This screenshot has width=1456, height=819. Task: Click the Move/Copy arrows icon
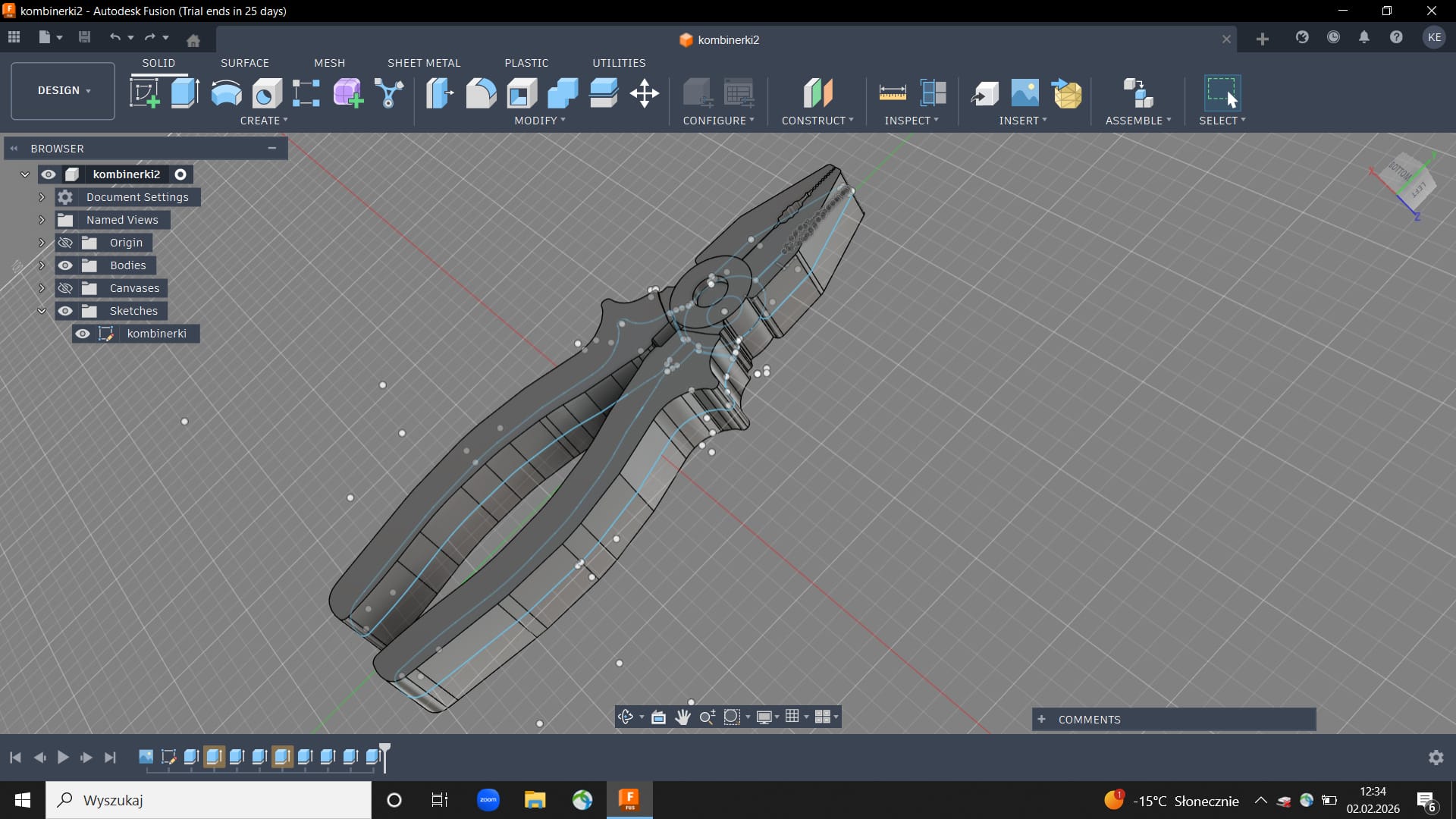pyautogui.click(x=644, y=93)
